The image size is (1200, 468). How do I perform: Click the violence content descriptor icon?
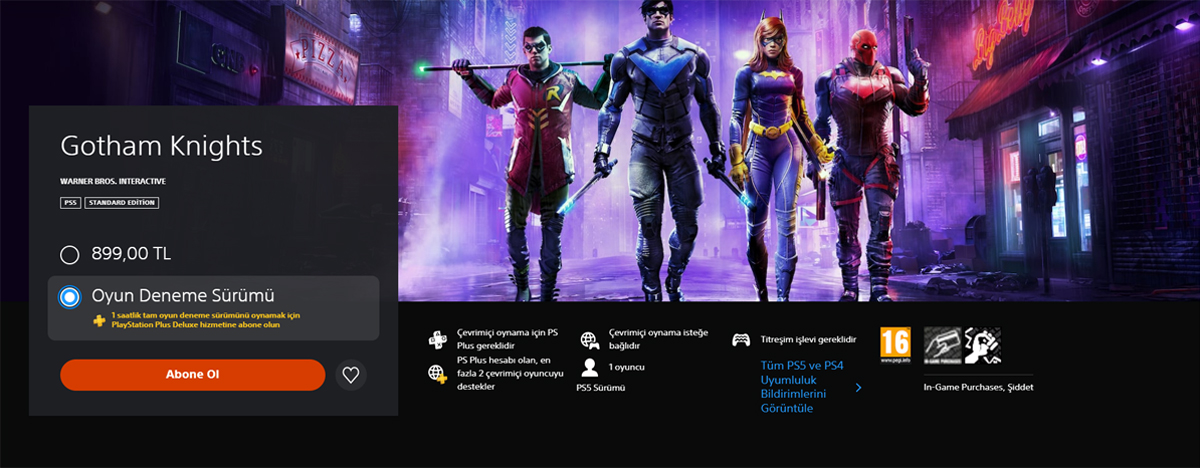coord(982,345)
